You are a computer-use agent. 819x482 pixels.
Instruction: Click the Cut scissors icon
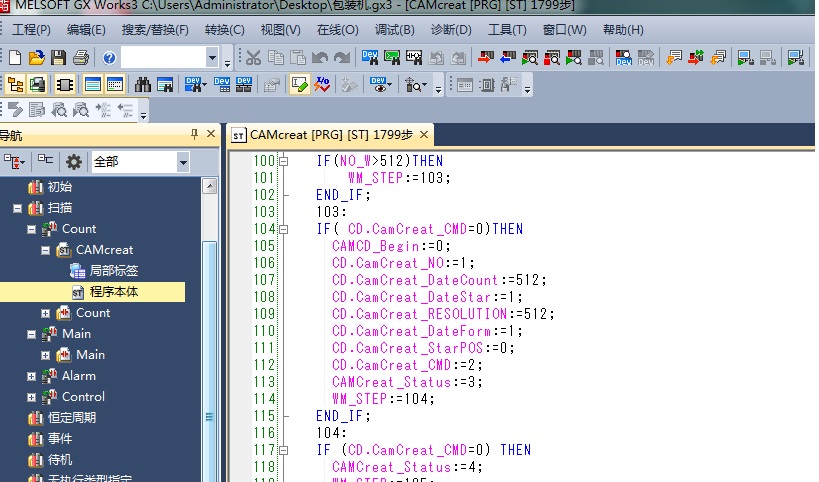tap(253, 58)
